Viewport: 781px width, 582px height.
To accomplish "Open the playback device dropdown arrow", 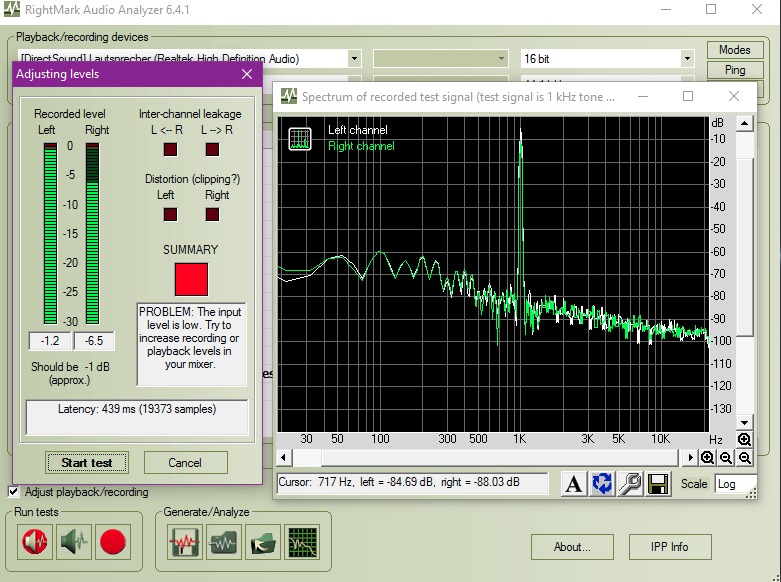I will pyautogui.click(x=354, y=59).
